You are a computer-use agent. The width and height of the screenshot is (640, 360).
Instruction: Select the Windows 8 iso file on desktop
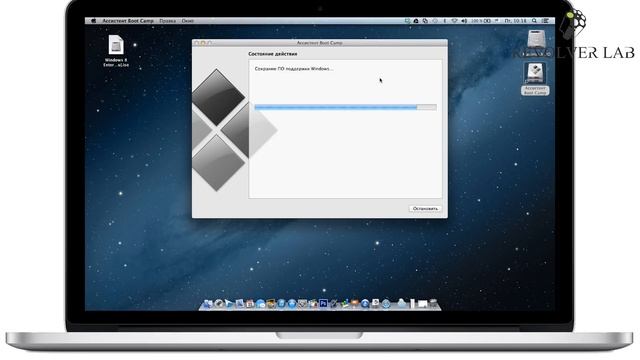116,51
